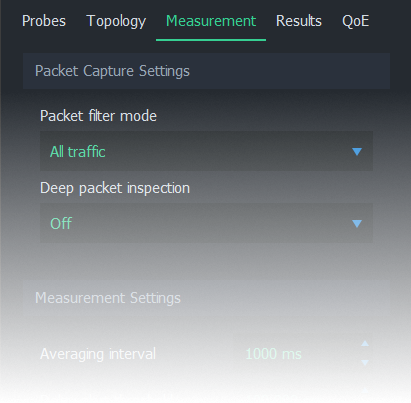The height and width of the screenshot is (403, 411).
Task: Click the green underline beneath the Measurement tab
Action: coord(211,40)
